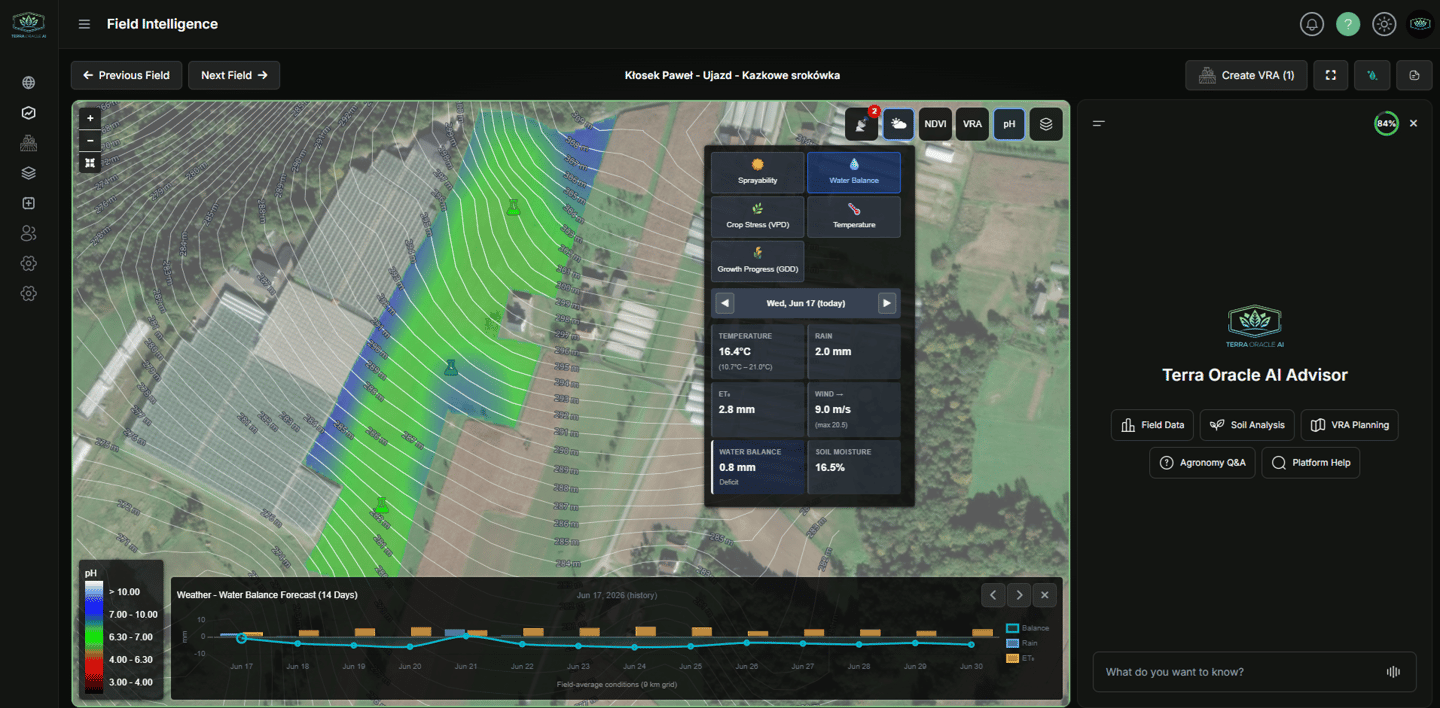Select the Temperature weather mode
The height and width of the screenshot is (708, 1440).
coord(854,217)
